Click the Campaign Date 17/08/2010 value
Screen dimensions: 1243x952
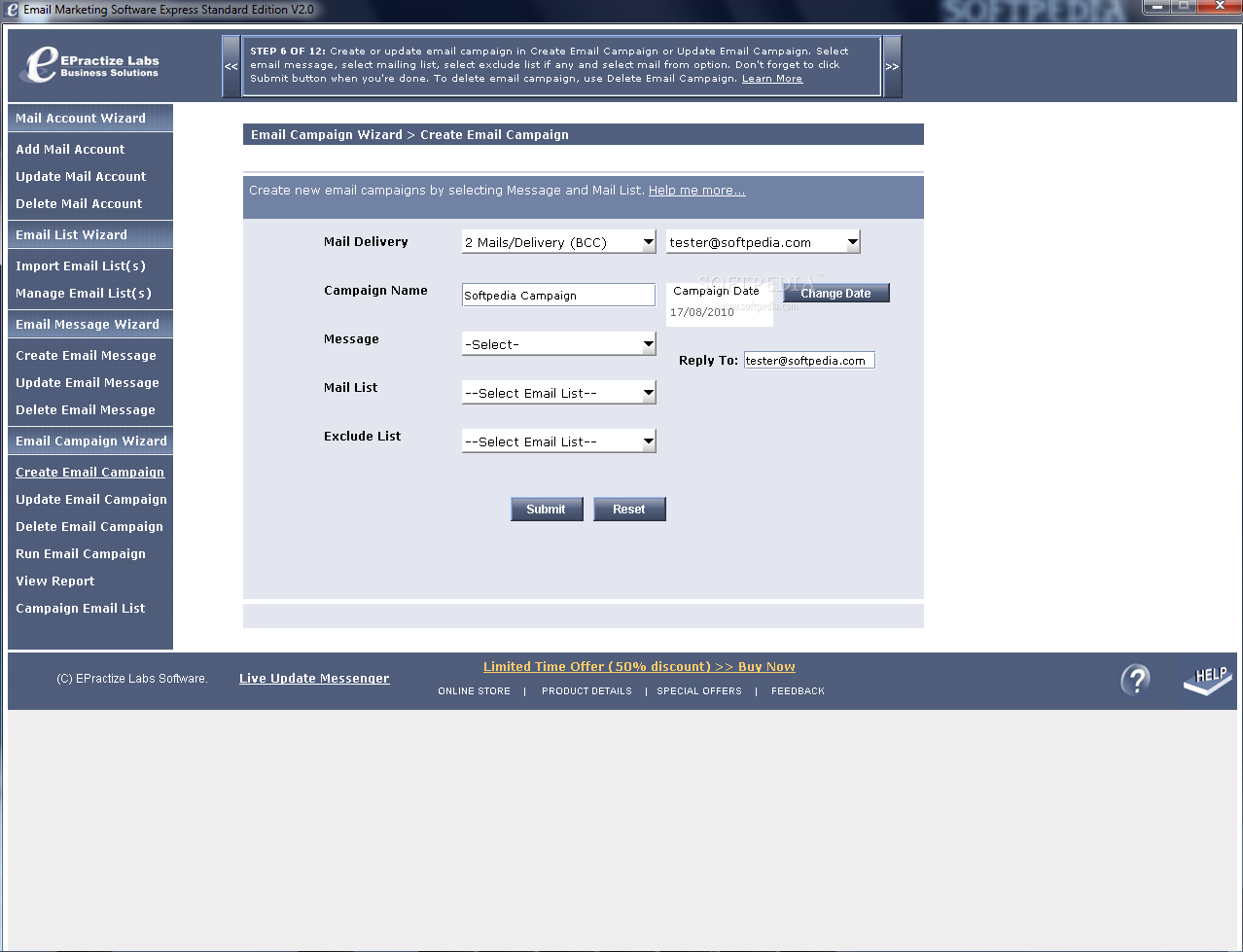[x=702, y=312]
